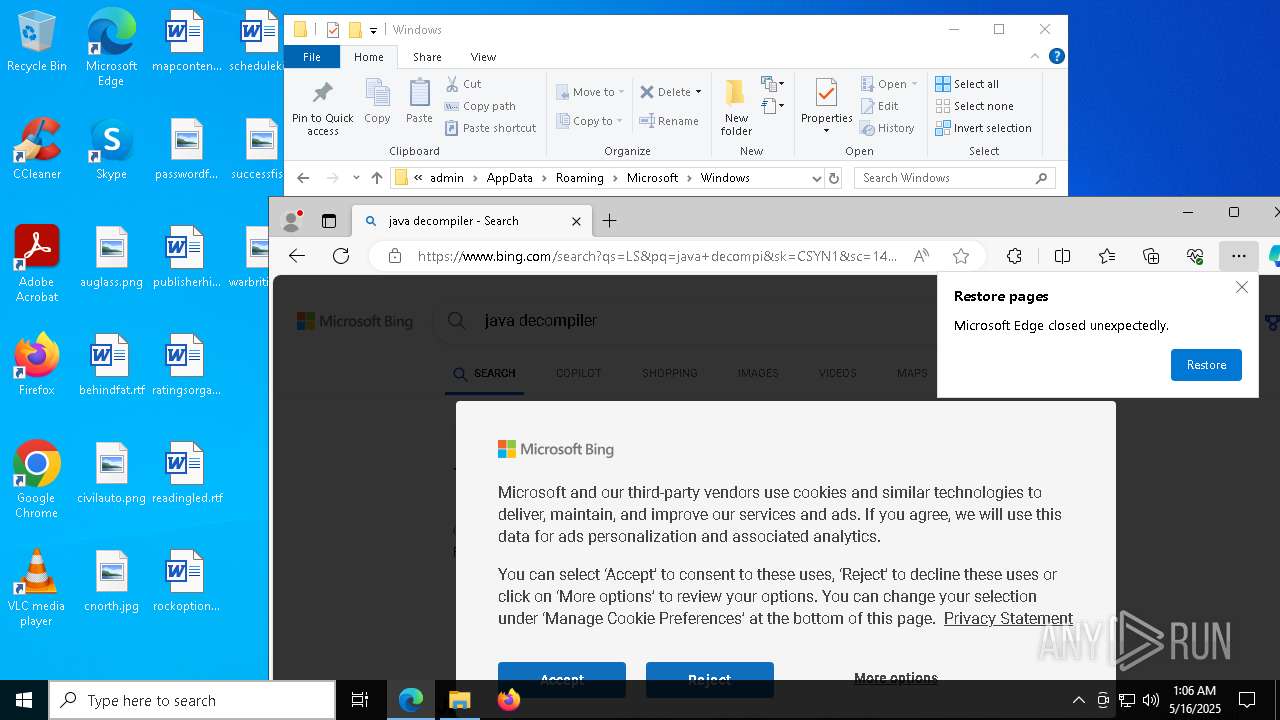Click Edge back navigation arrow
This screenshot has width=1280, height=720.
(297, 256)
